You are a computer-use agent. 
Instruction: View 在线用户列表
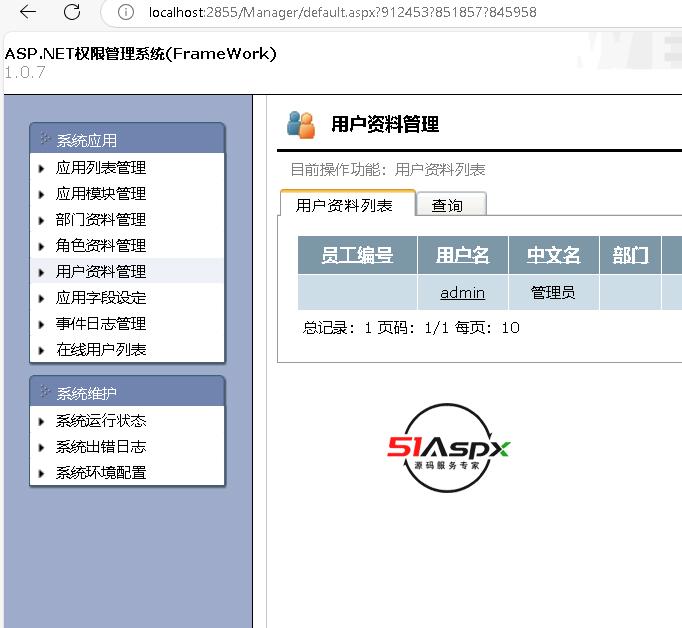pos(100,350)
